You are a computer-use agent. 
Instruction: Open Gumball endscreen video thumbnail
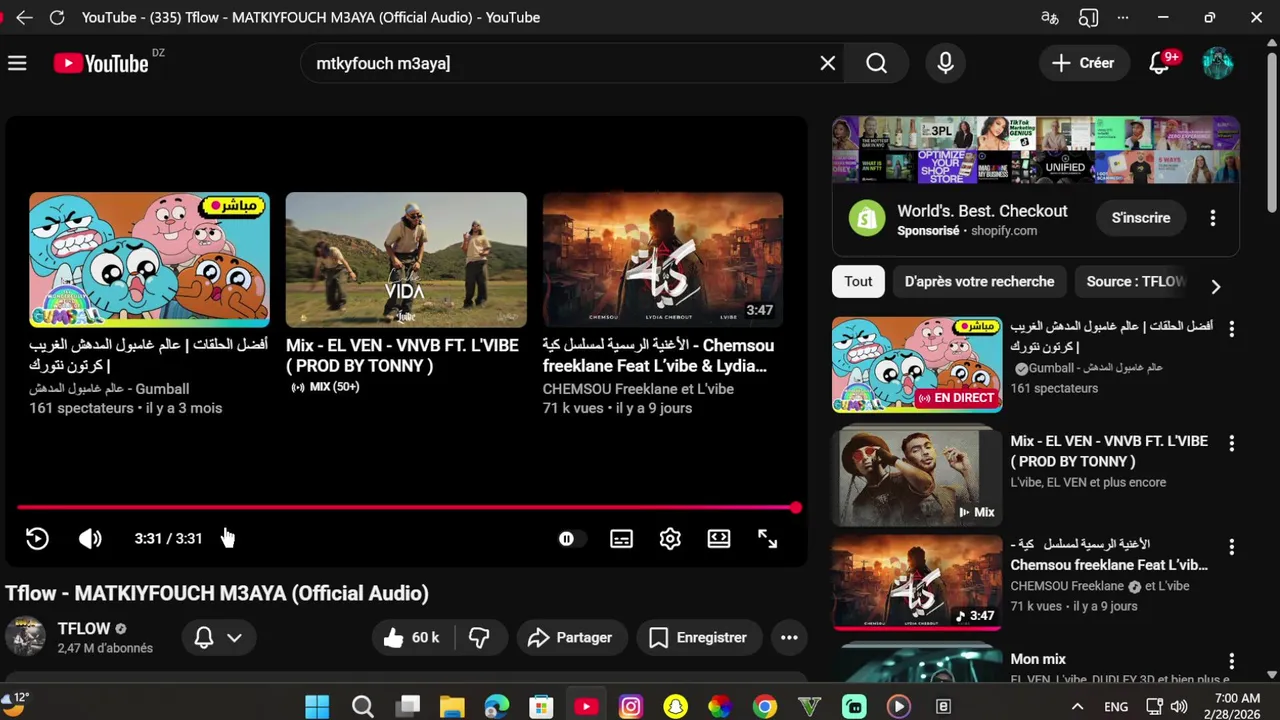(x=149, y=260)
